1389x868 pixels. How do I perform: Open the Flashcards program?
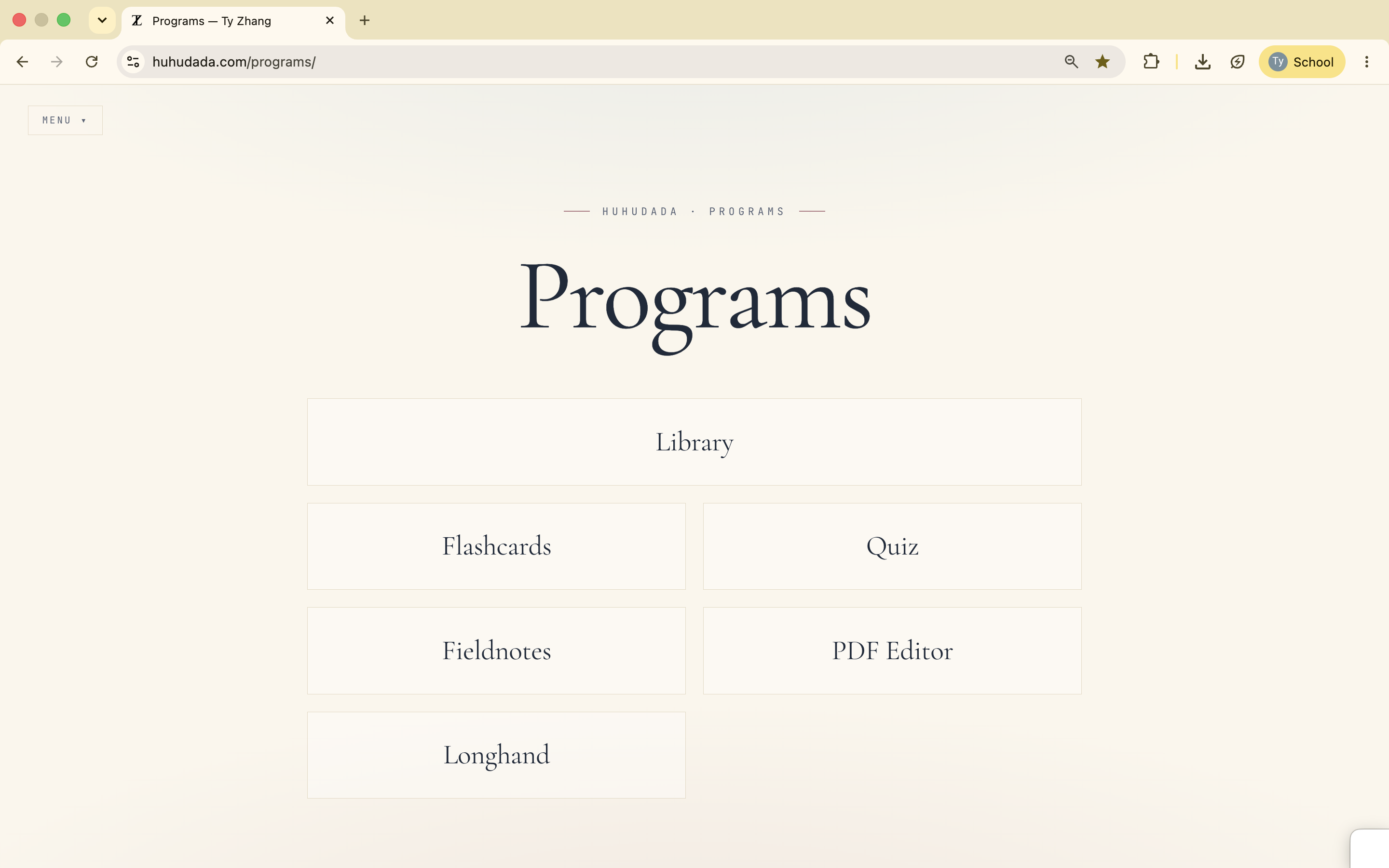pyautogui.click(x=496, y=546)
